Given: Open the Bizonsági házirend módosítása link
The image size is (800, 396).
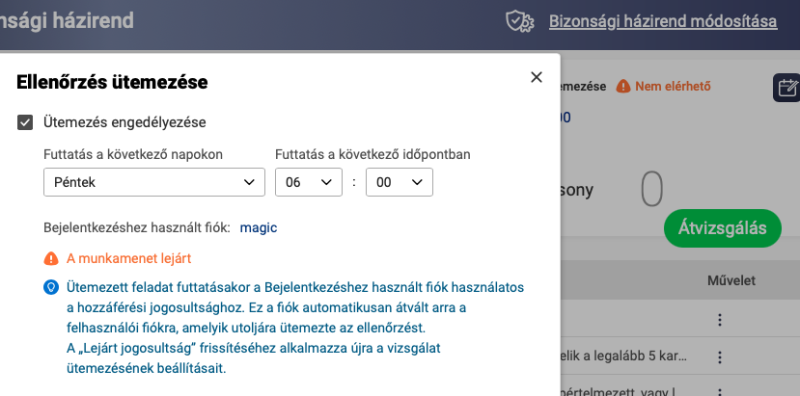Looking at the screenshot, I should (663, 21).
